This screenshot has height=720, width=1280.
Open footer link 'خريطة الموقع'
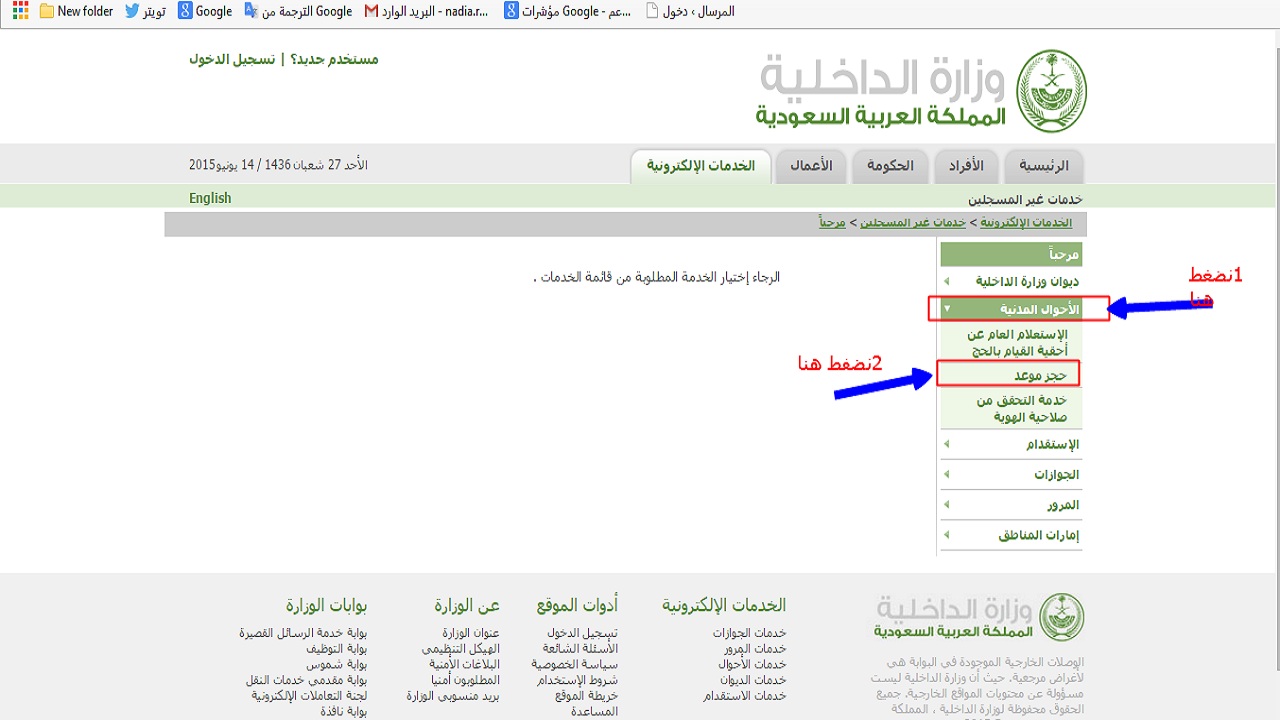coord(586,695)
